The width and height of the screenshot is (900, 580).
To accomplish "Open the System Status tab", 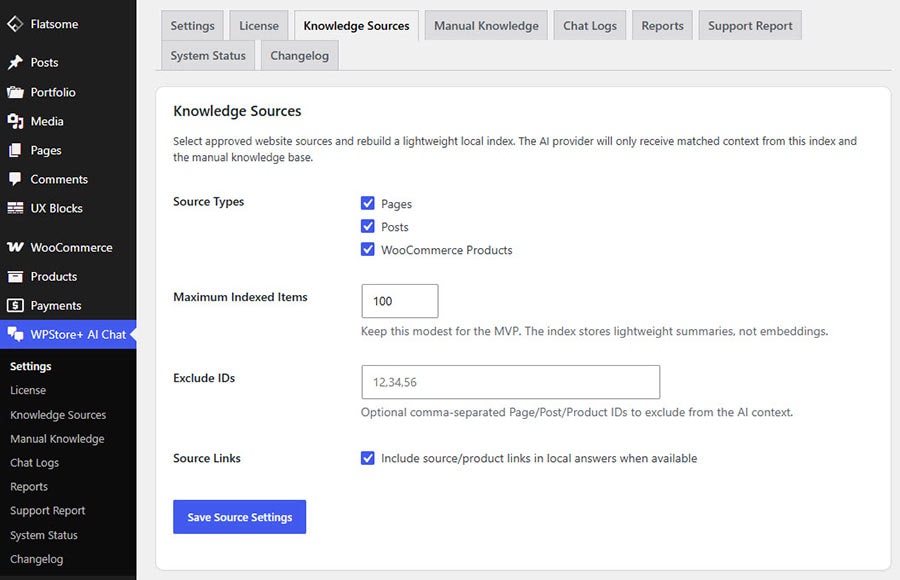I will coord(208,56).
